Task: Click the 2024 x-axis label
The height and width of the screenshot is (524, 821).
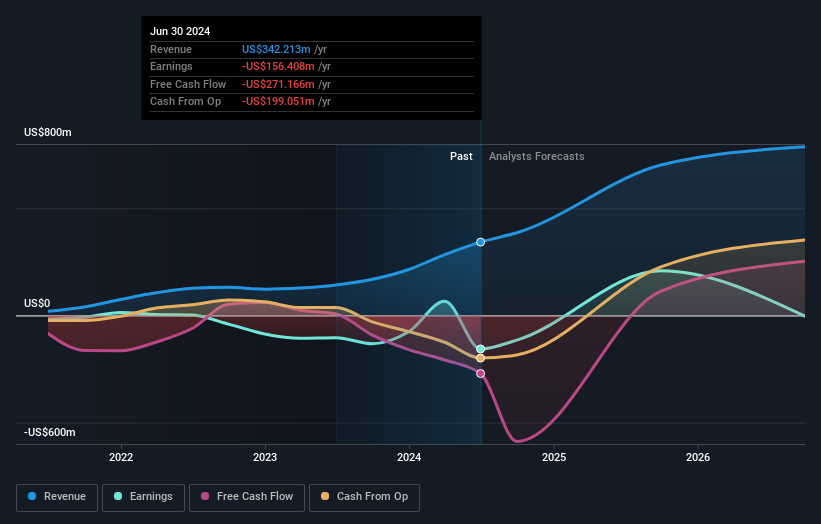Action: (409, 457)
